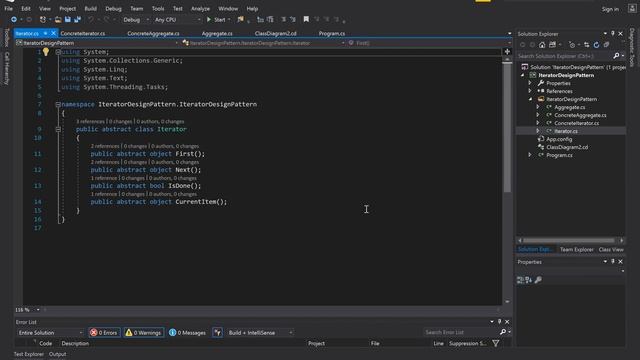
Task: Click Show All Files icon in Solution Explorer
Action: 607,45
